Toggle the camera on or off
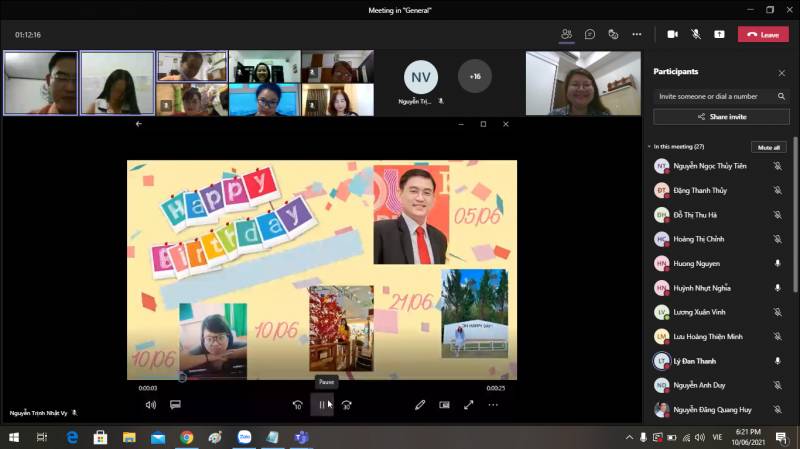 (x=672, y=34)
